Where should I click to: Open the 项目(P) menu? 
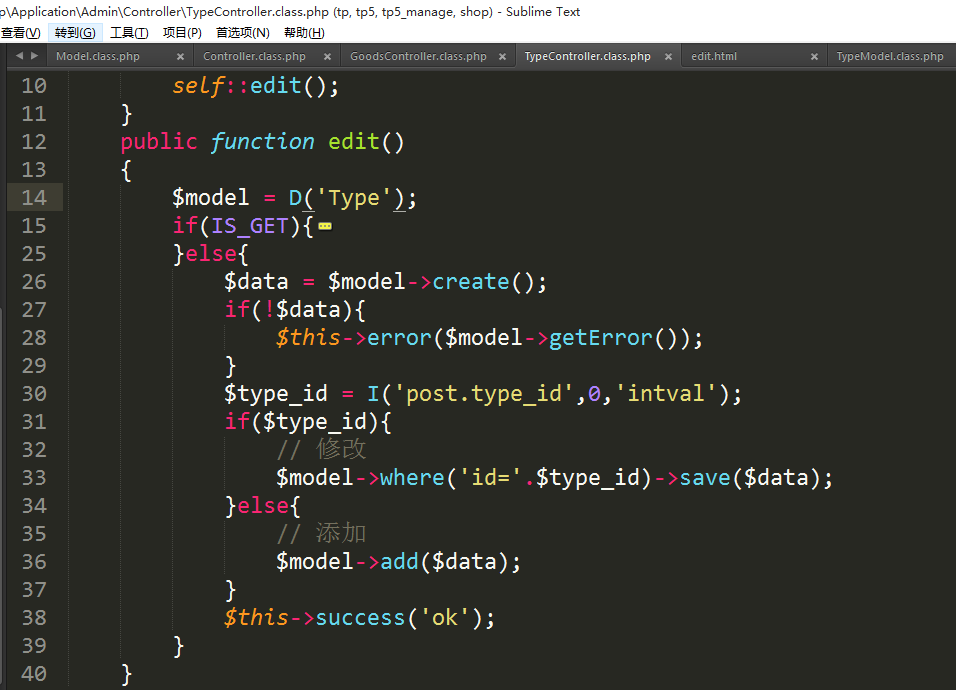[x=182, y=33]
